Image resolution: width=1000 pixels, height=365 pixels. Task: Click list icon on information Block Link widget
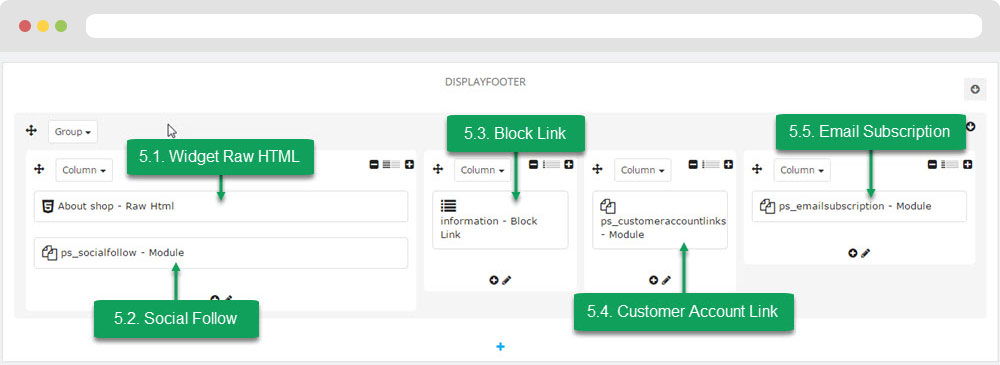tap(449, 206)
